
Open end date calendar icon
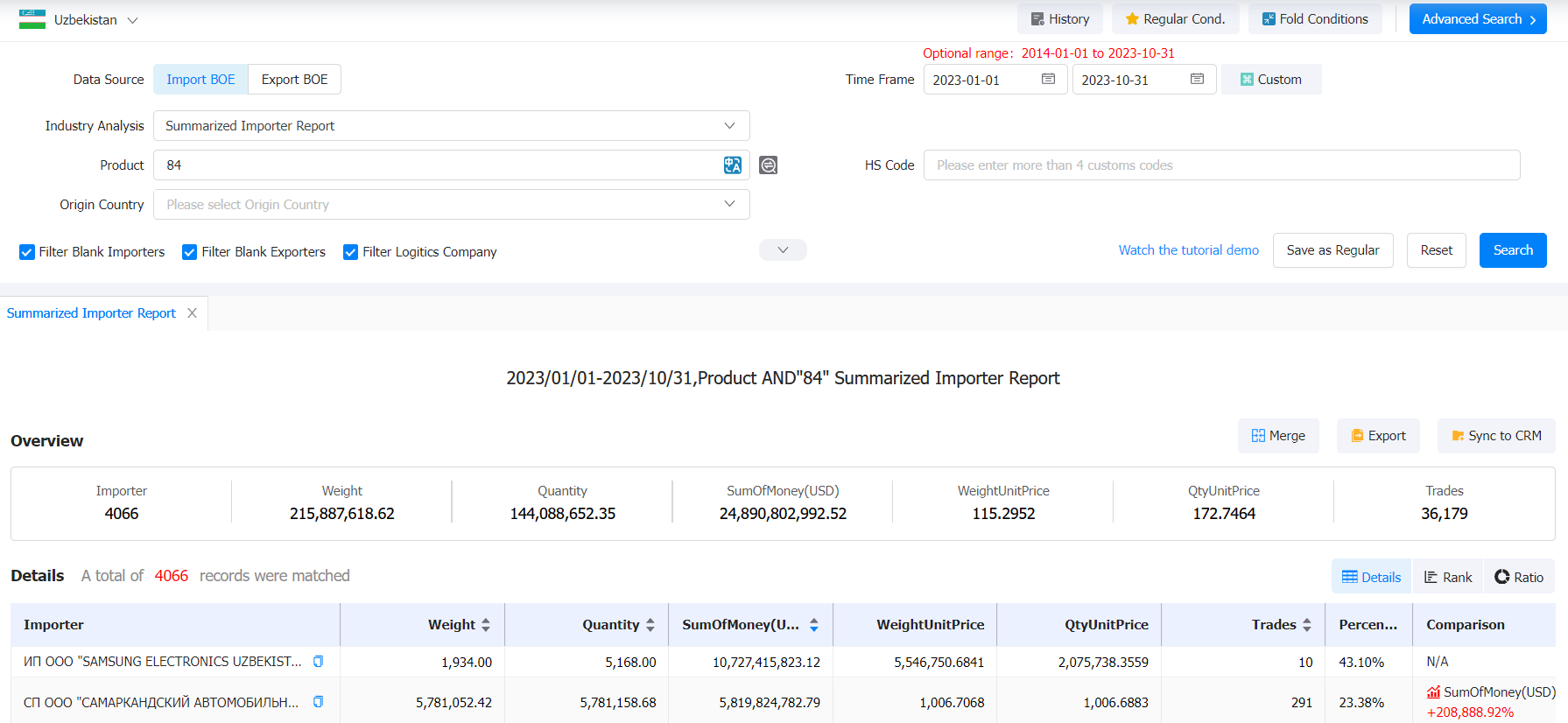click(x=1197, y=79)
